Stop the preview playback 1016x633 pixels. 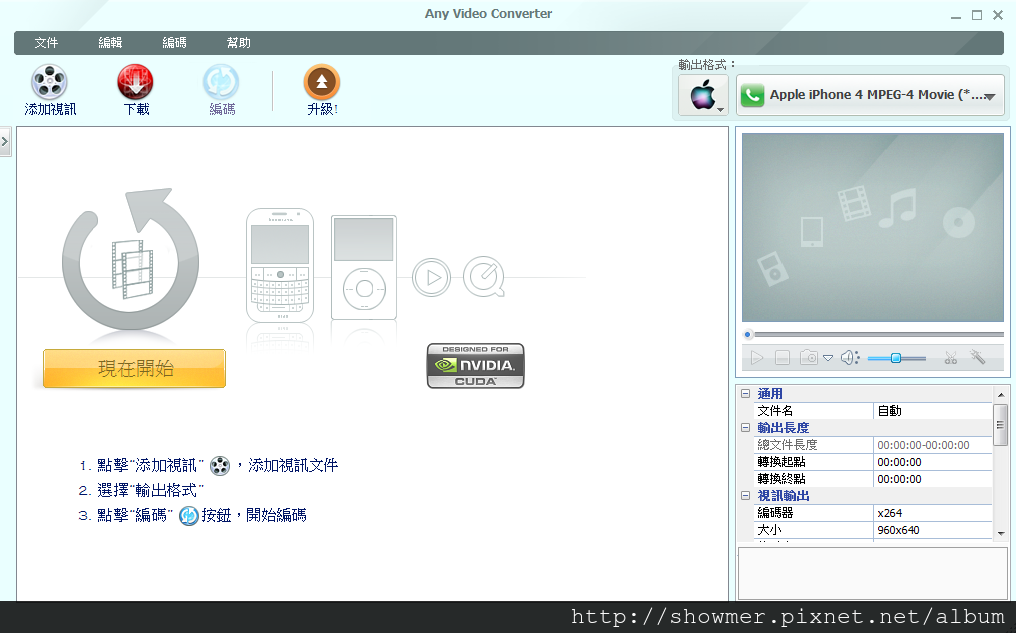pos(782,358)
